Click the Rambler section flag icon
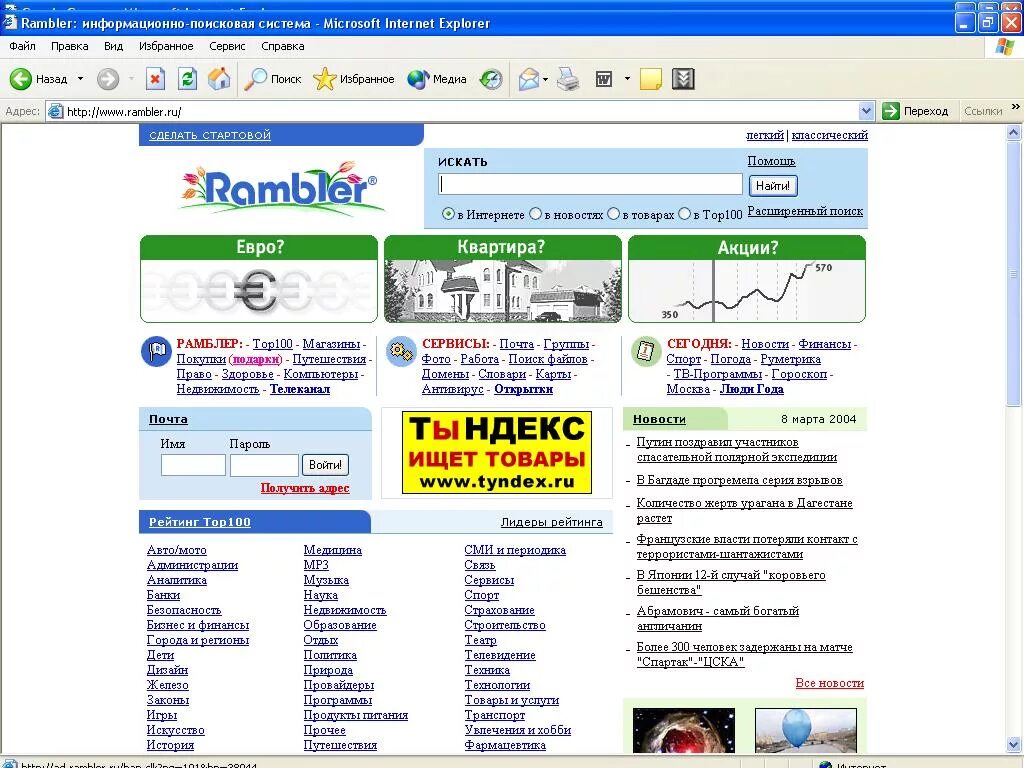1024x768 pixels. point(156,351)
